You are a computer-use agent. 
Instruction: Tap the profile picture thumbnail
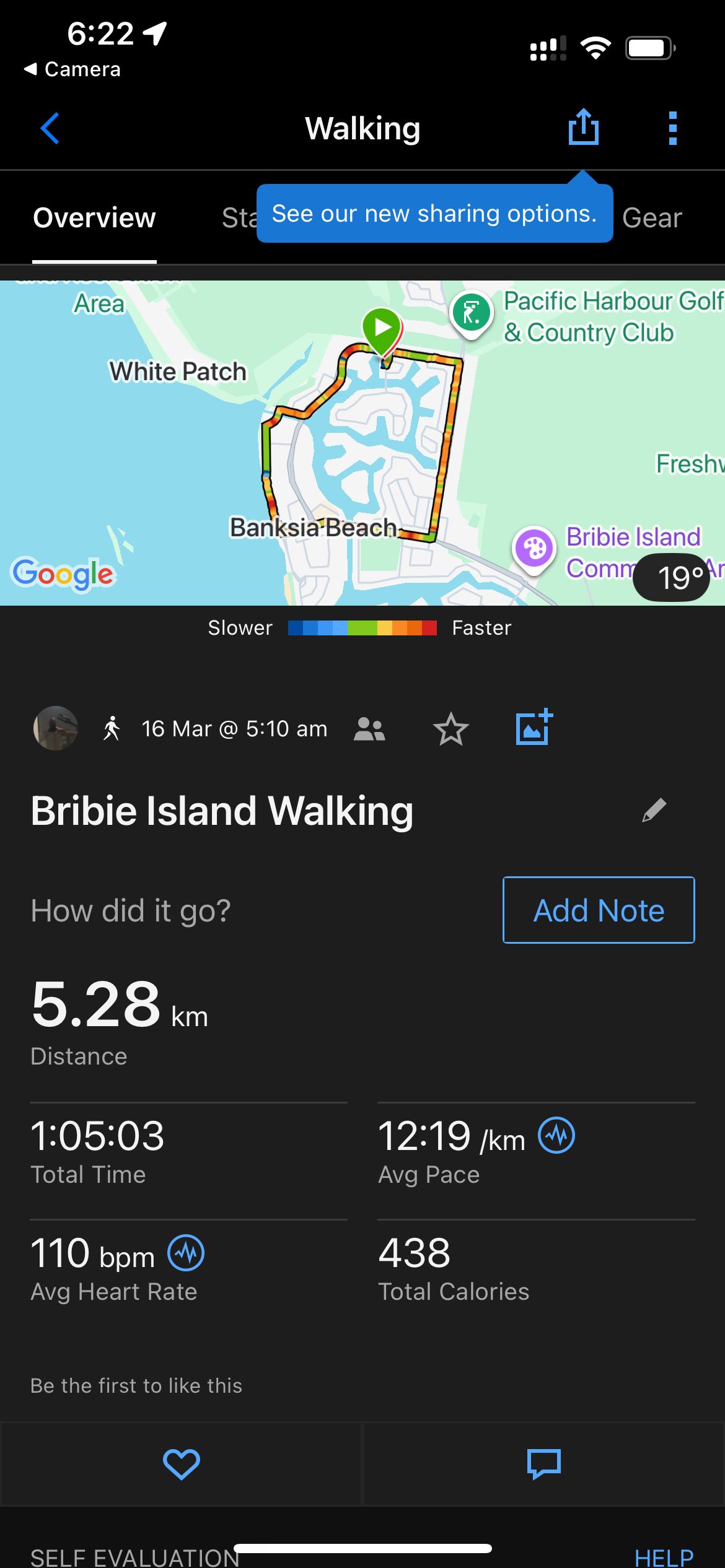click(56, 728)
